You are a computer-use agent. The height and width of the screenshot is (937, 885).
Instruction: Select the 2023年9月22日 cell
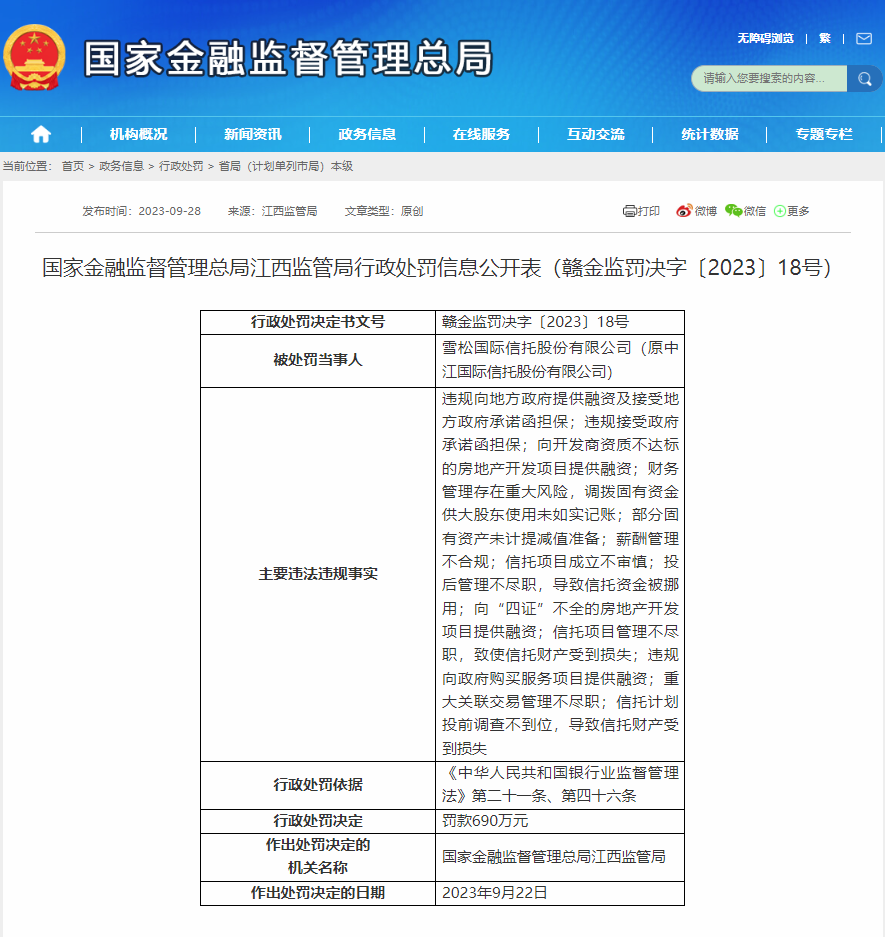(x=560, y=893)
